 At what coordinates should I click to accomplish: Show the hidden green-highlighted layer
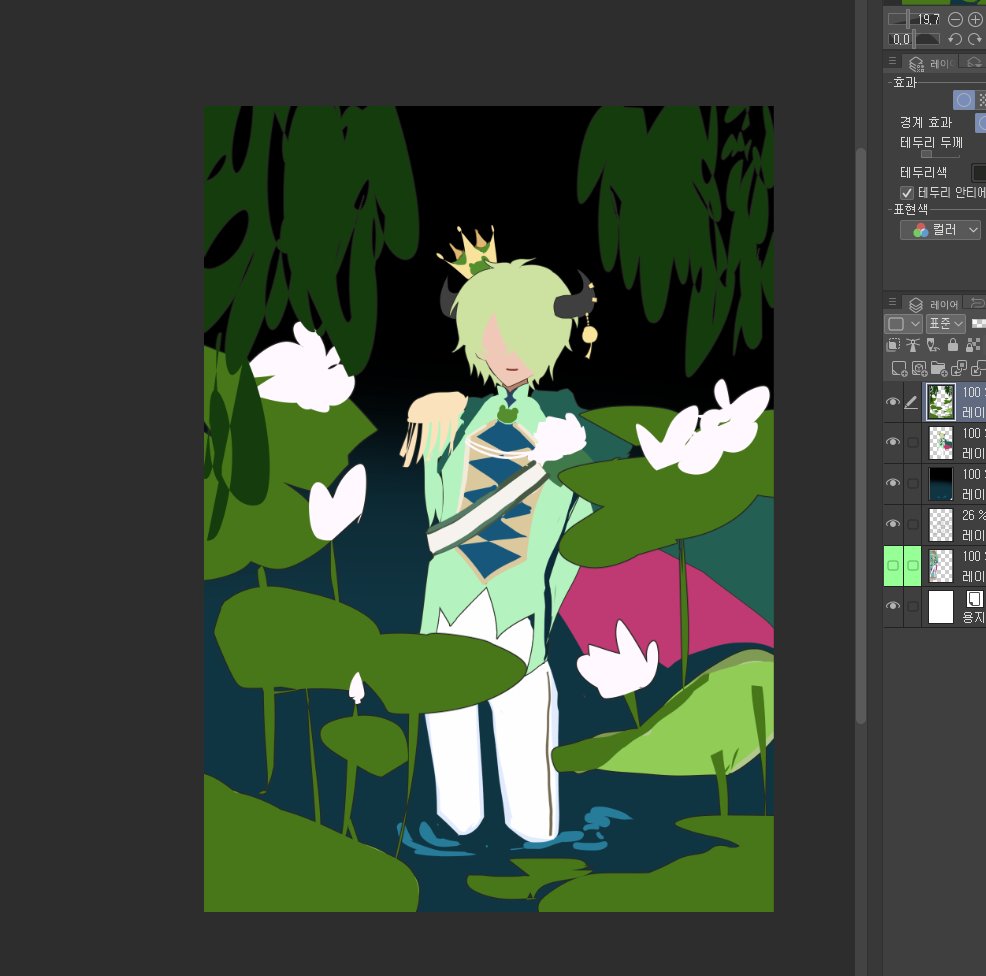pos(893,566)
